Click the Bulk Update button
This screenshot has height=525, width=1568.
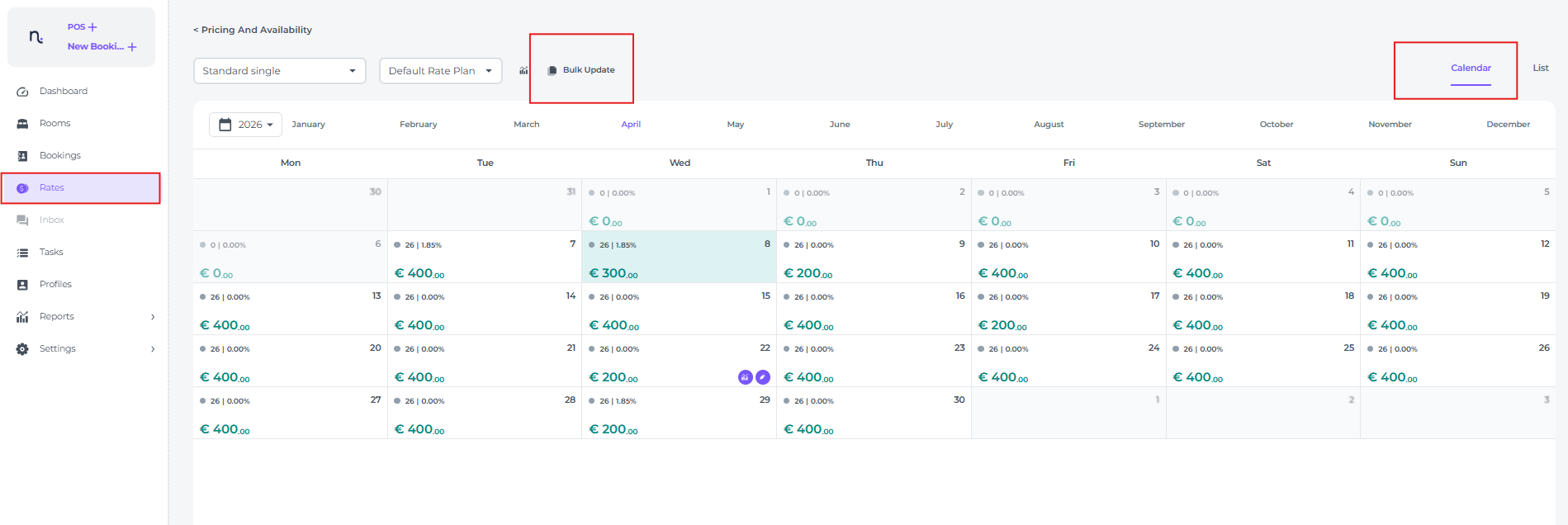tap(581, 70)
